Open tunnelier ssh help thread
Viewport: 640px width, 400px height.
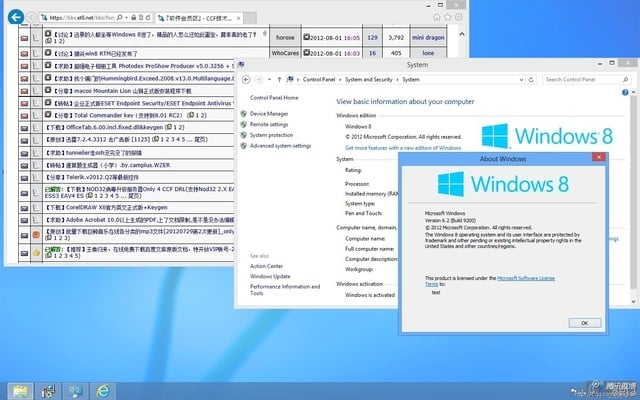coord(93,153)
